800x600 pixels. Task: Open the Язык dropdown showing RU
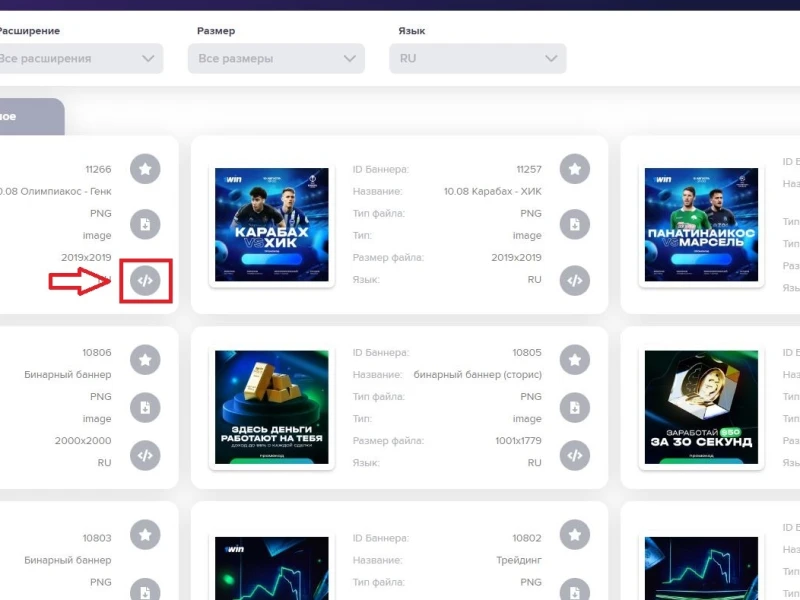pos(477,59)
